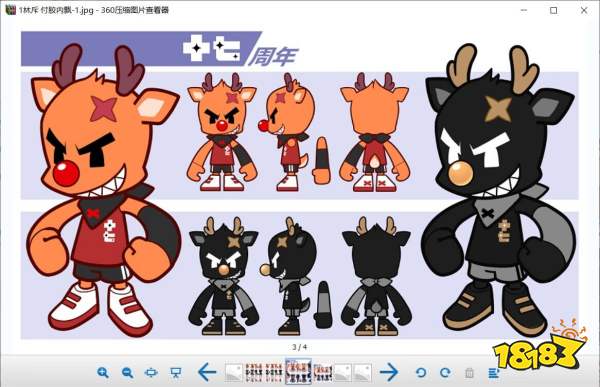Select the sixth blank placeholder thumbnail
The image size is (600, 387).
tap(343, 372)
